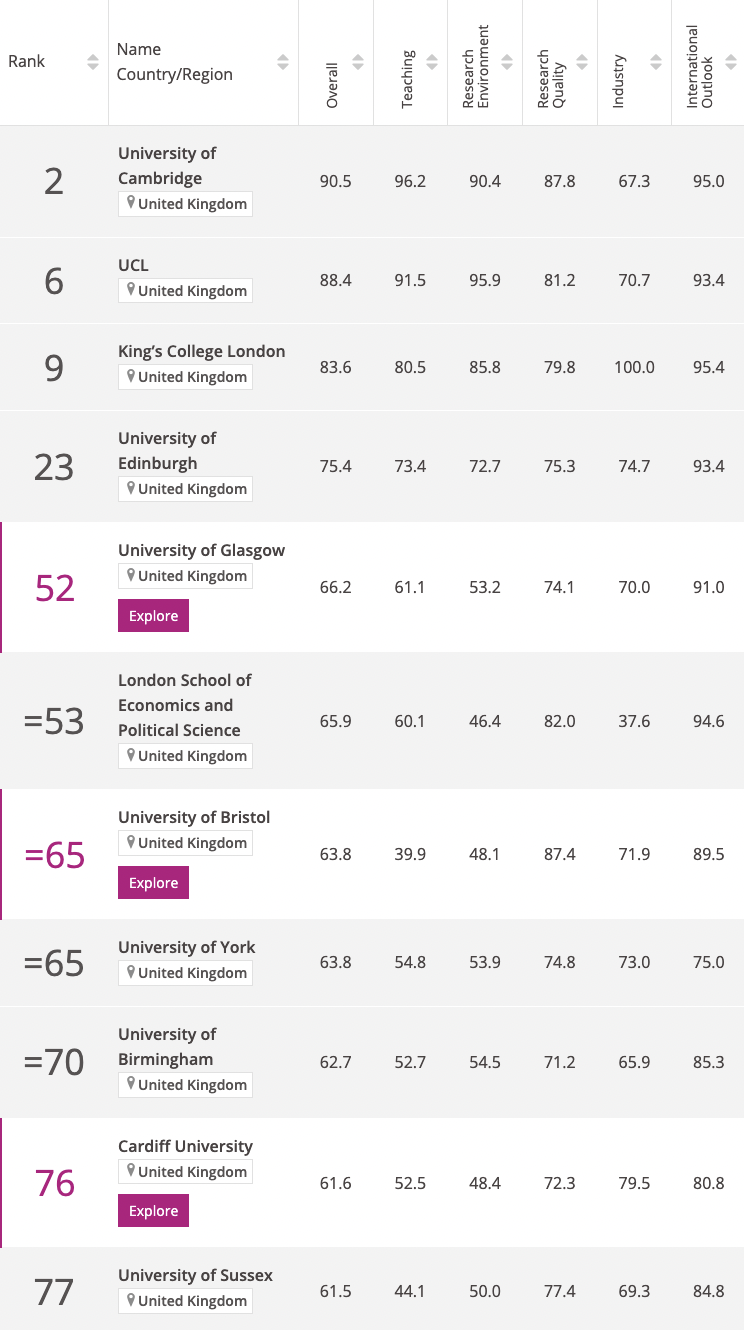Sort by Teaching score arrows
The image size is (744, 1330).
(x=432, y=62)
